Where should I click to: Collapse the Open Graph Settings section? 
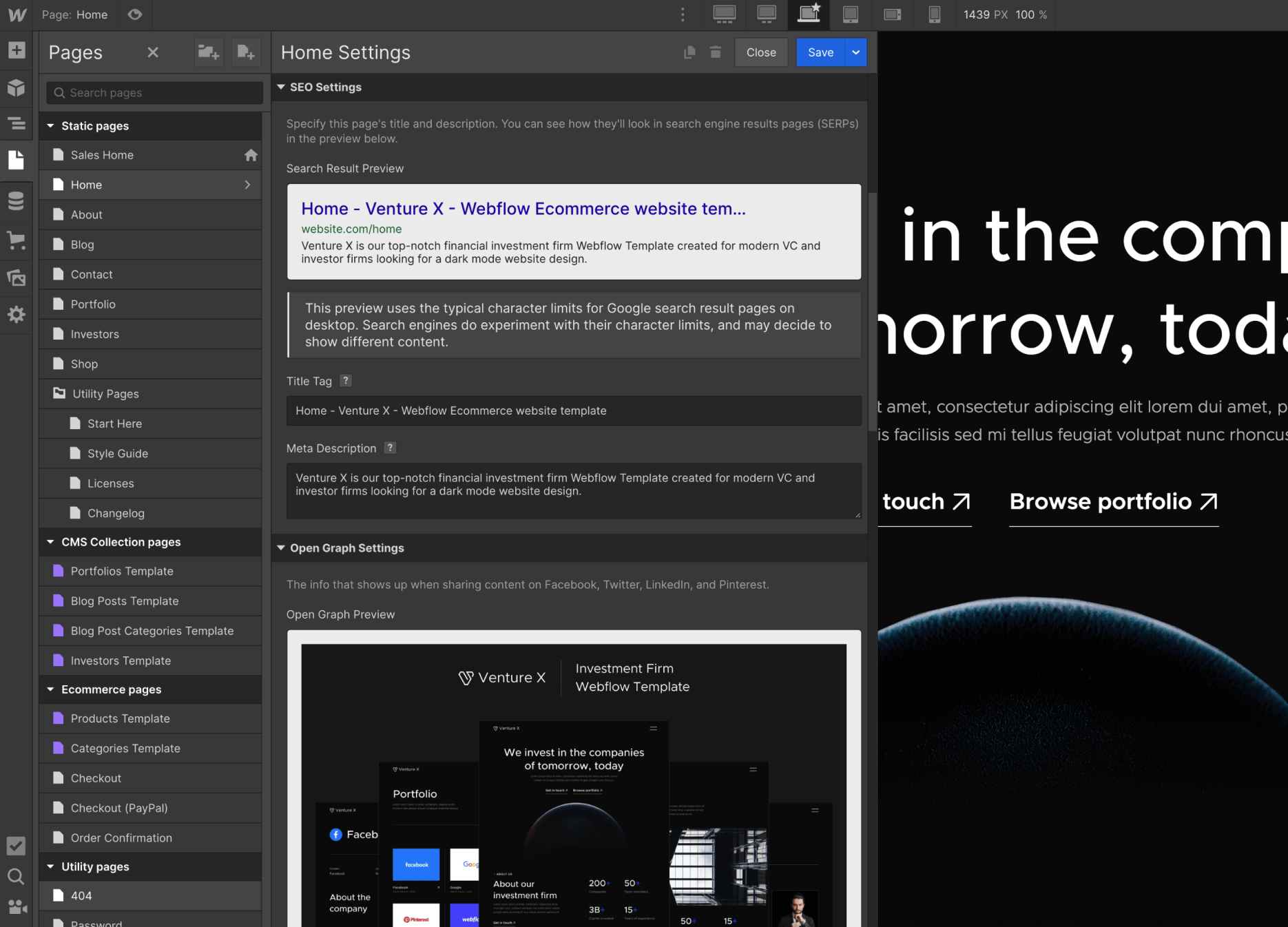coord(281,548)
